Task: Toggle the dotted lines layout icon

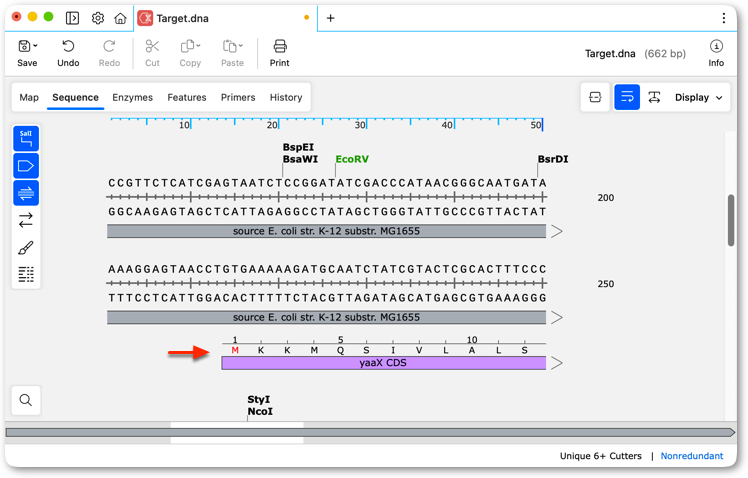Action: pyautogui.click(x=26, y=274)
